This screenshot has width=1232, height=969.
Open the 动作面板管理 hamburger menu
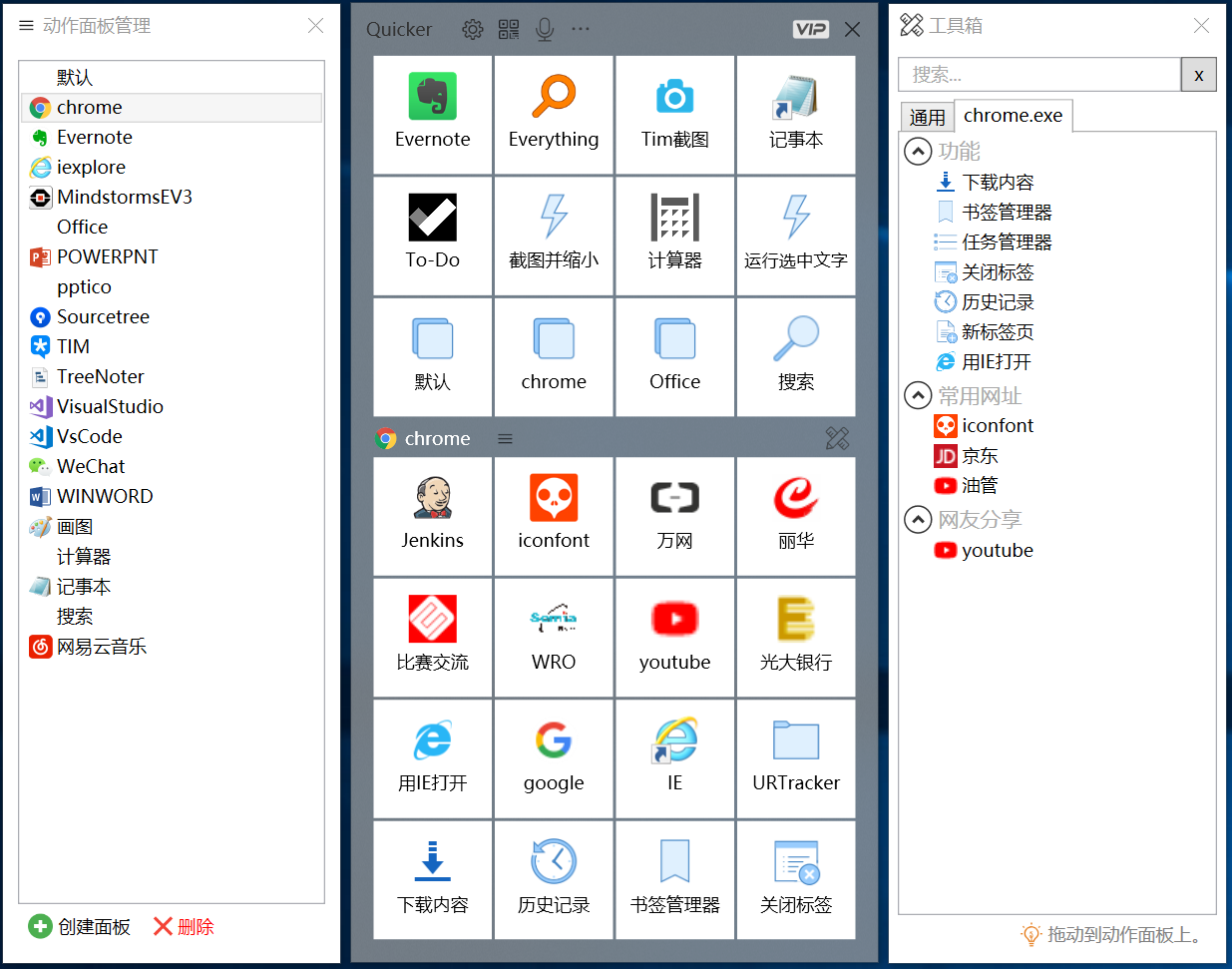coord(26,26)
